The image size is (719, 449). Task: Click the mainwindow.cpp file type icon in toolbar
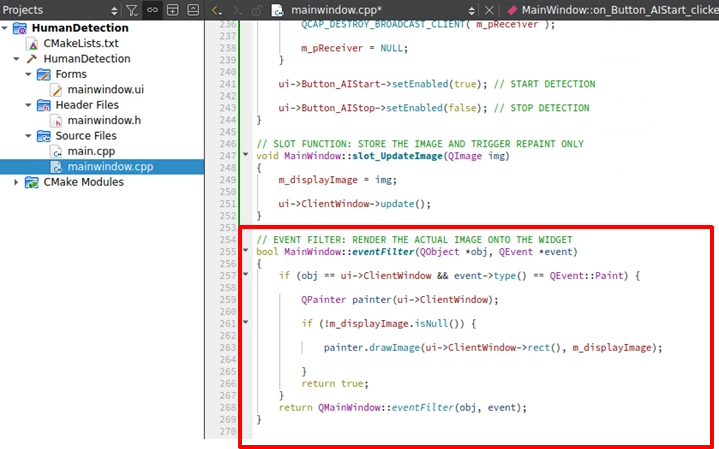277,10
